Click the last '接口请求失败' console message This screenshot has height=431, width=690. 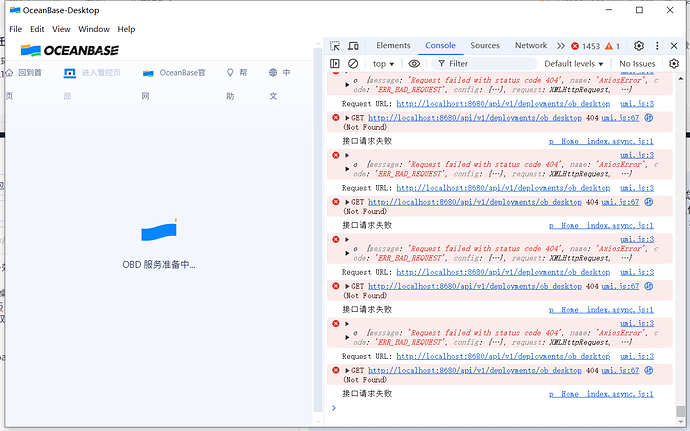[367, 394]
